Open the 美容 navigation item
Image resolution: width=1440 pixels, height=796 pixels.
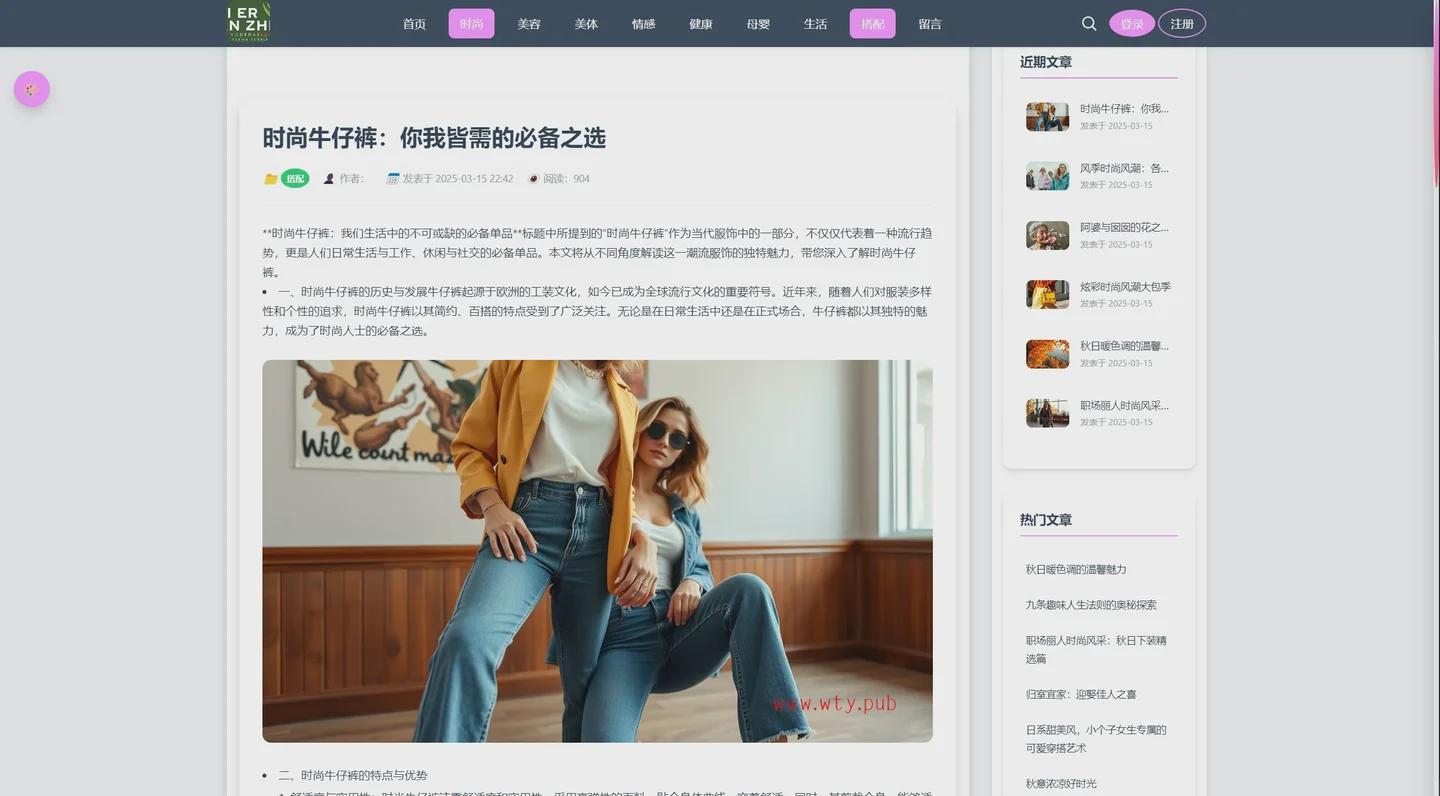[x=529, y=24]
